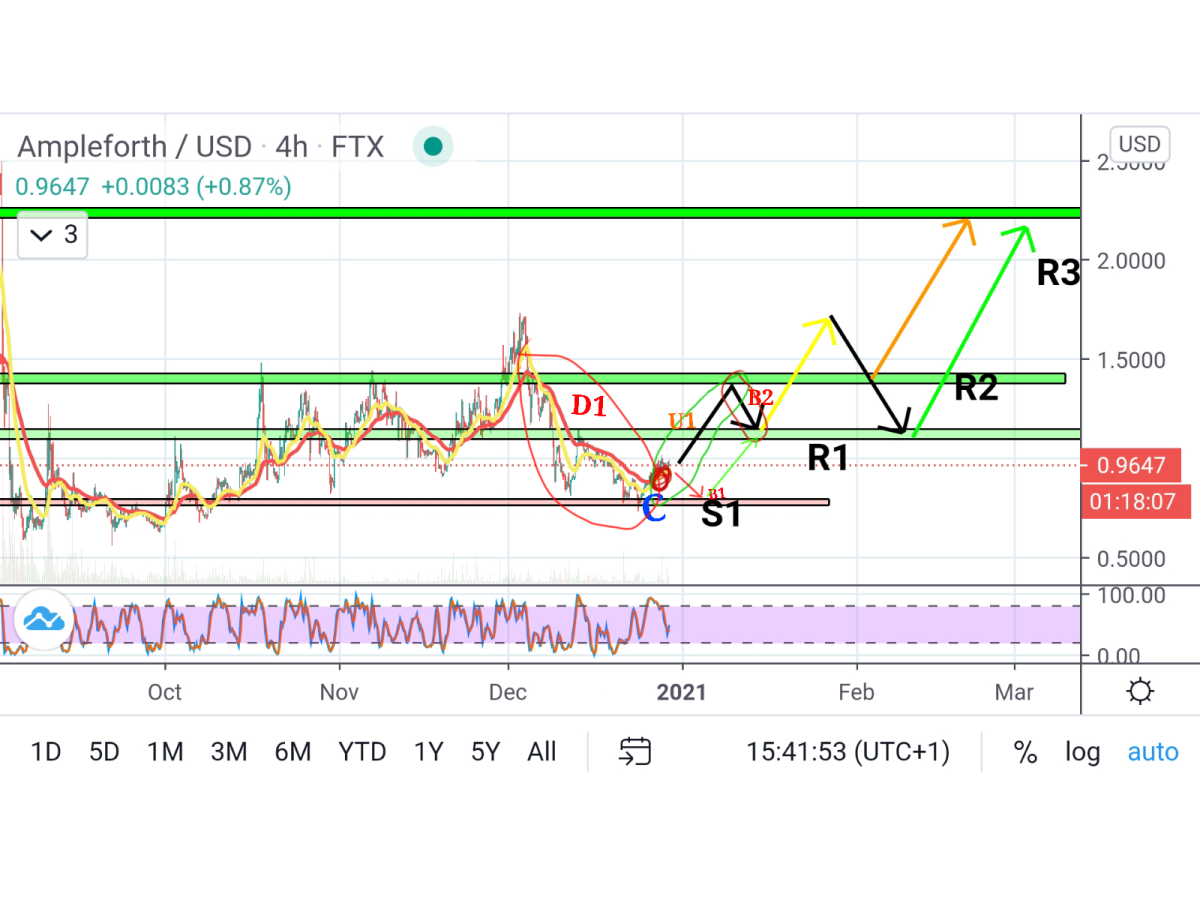This screenshot has height=900, width=1200.
Task: Toggle percent scale mode
Action: click(1025, 752)
